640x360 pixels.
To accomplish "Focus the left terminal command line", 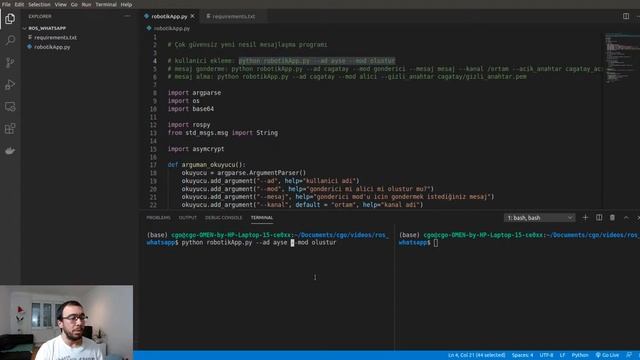I will click(x=259, y=242).
